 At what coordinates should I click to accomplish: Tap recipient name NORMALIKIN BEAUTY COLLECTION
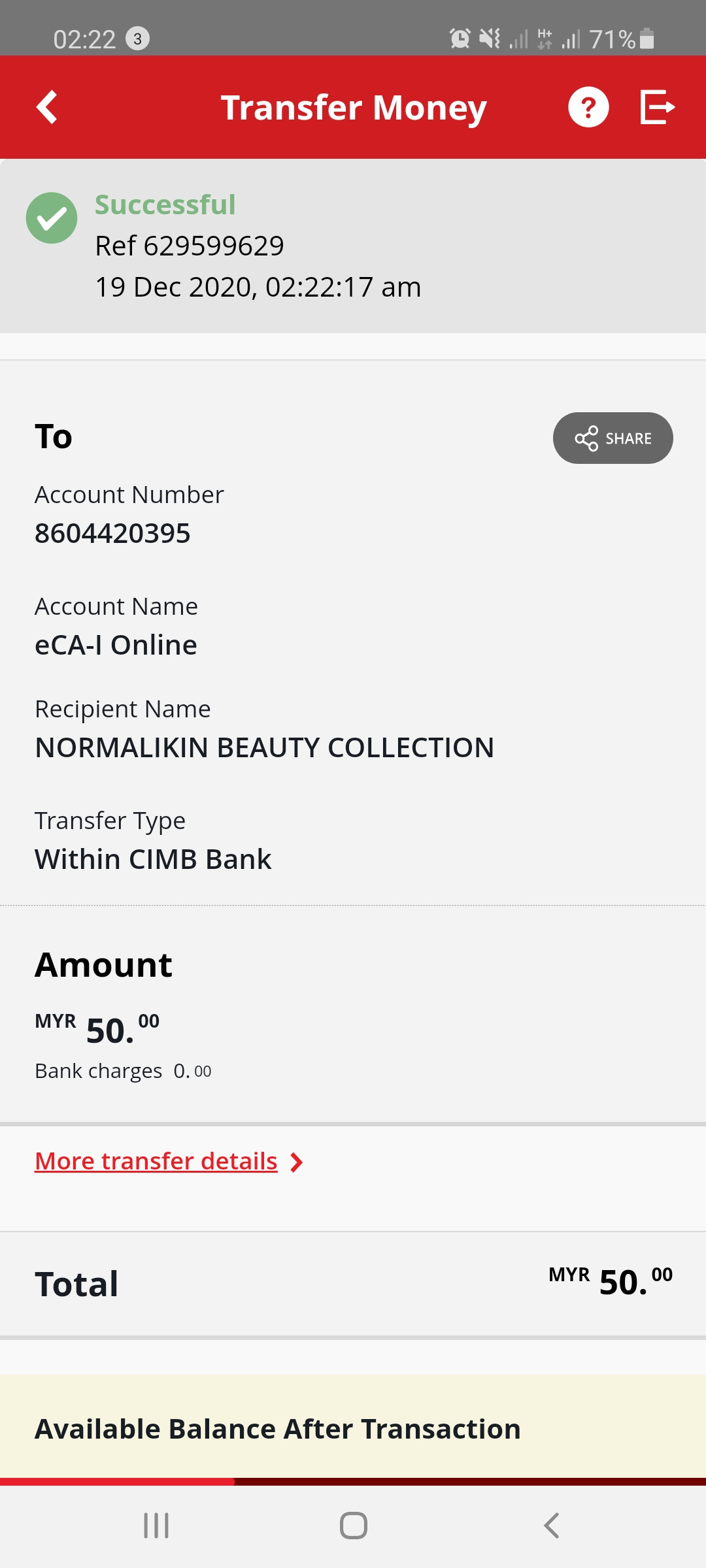(x=265, y=747)
